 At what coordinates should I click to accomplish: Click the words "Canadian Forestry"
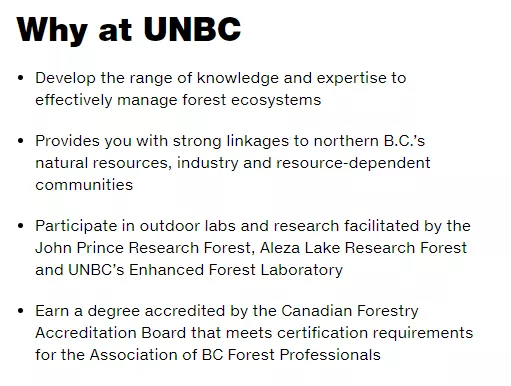point(350,311)
